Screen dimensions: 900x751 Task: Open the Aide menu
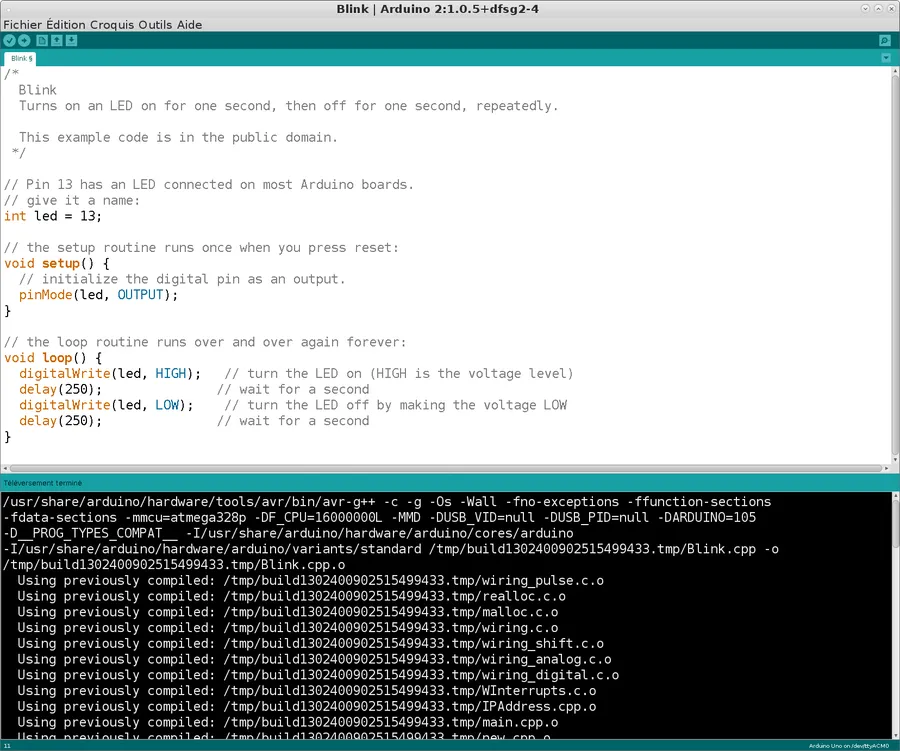[x=189, y=25]
